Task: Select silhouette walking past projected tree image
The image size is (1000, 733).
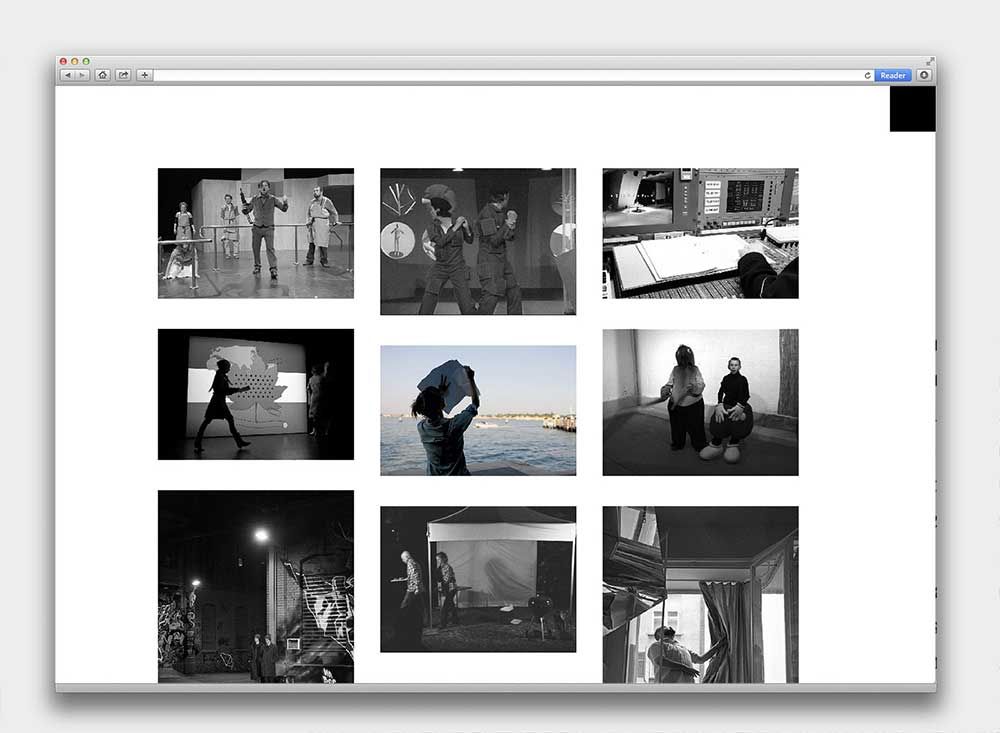Action: (x=256, y=394)
